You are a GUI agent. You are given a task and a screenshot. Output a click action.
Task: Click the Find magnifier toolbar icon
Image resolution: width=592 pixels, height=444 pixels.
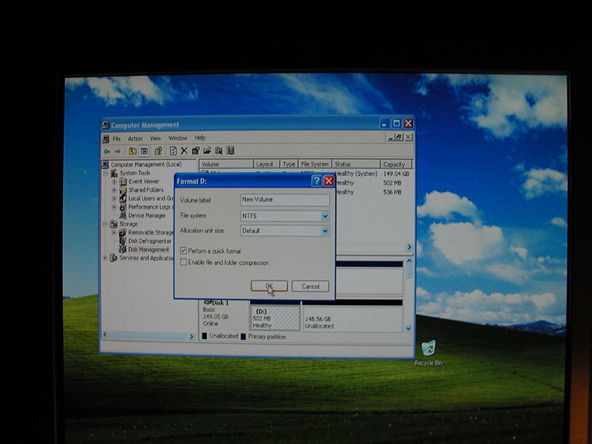(x=219, y=151)
